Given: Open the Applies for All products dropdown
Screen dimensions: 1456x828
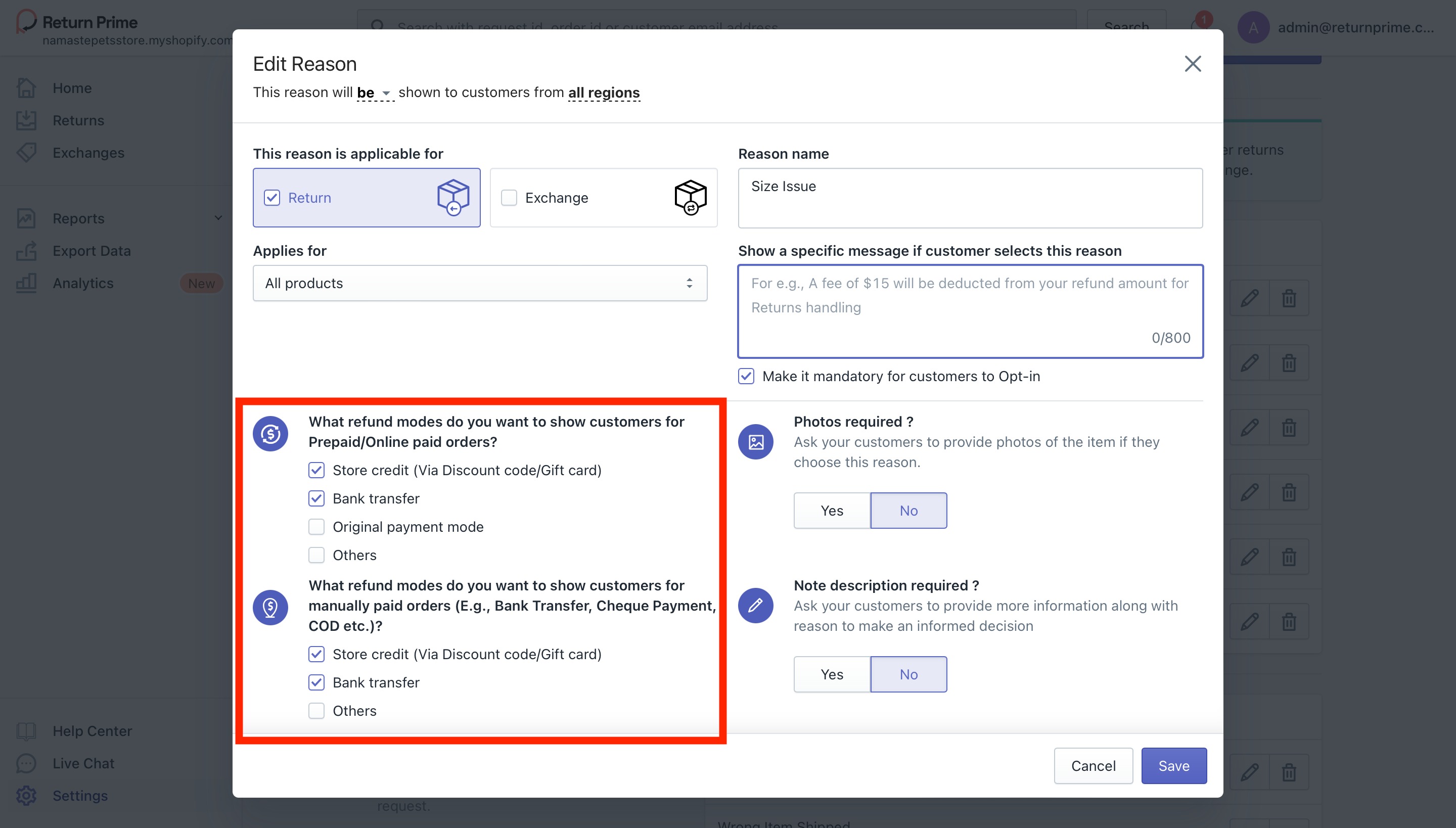Looking at the screenshot, I should click(479, 283).
